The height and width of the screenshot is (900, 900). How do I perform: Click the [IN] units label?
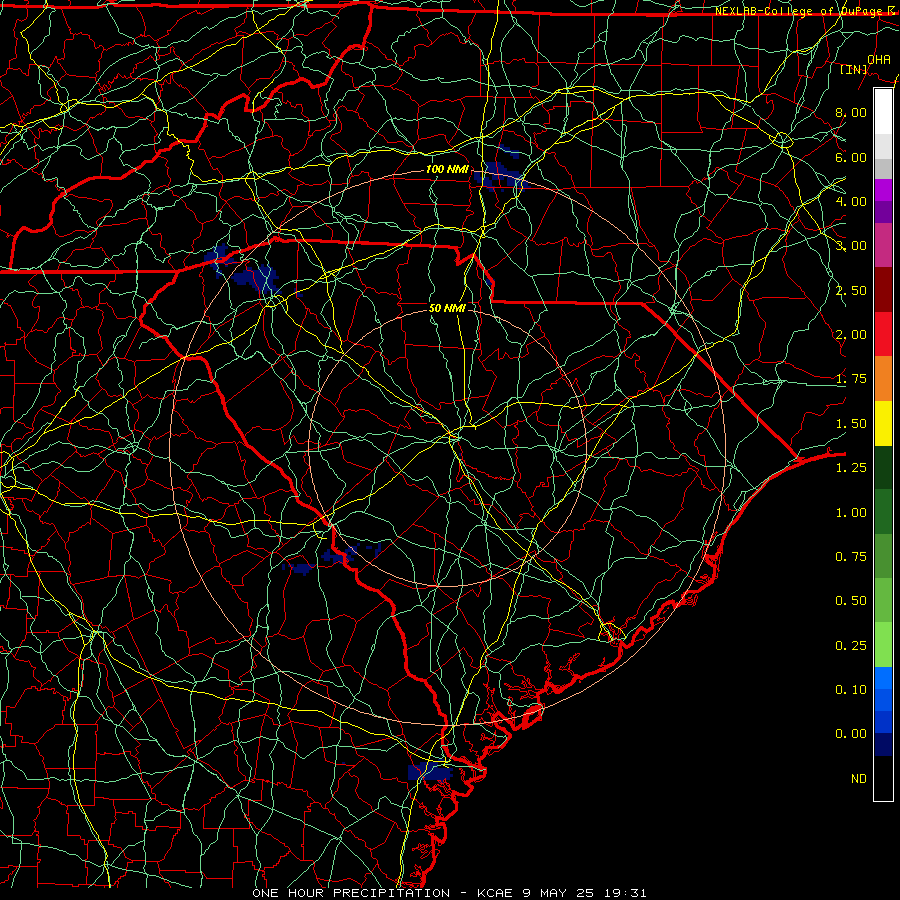point(854,69)
